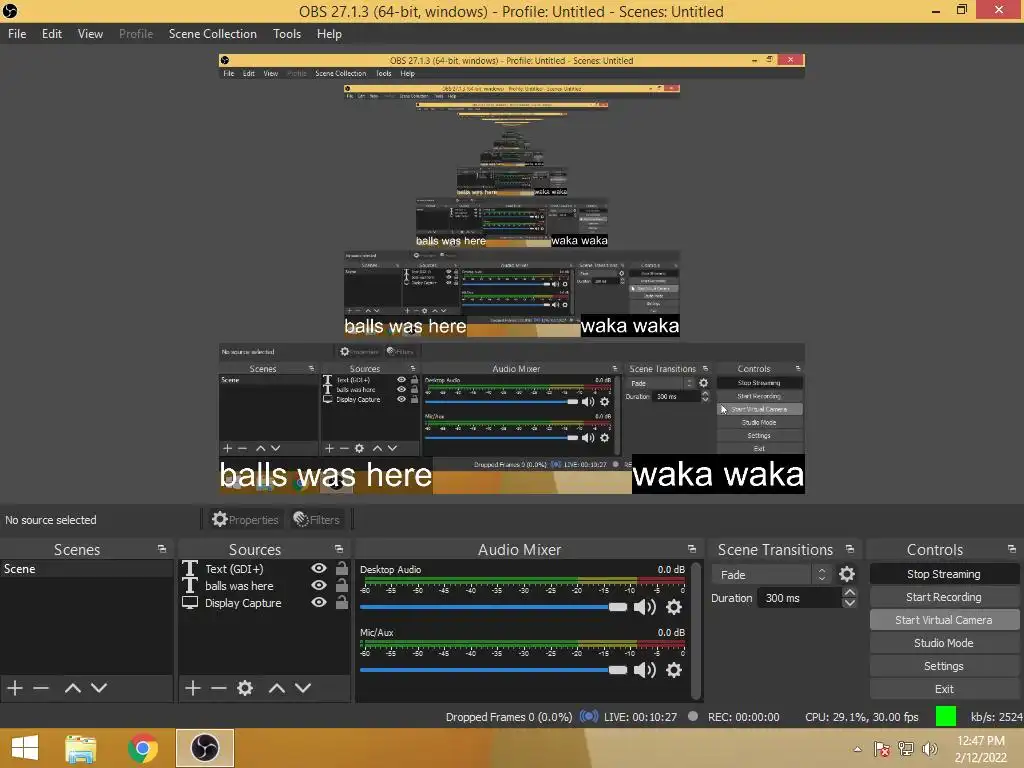Image resolution: width=1024 pixels, height=768 pixels.
Task: Select the Display Capture source
Action: pos(243,603)
